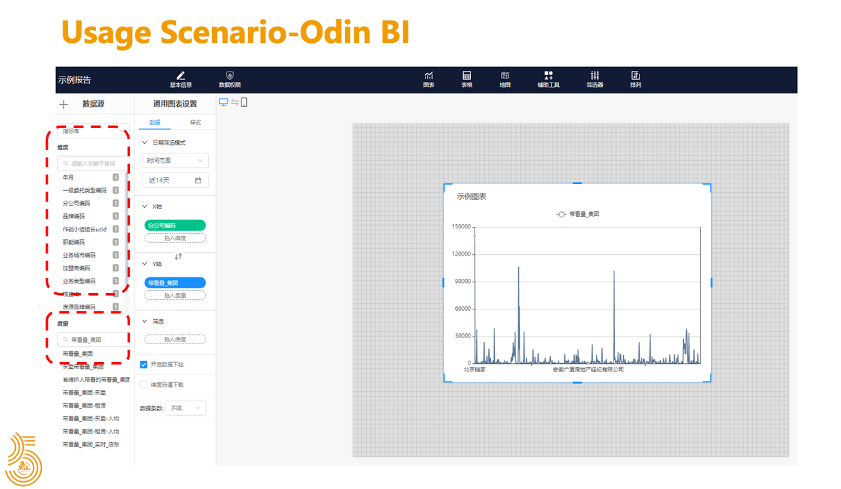Select 带看量_集团-买卖 measure row
The height and width of the screenshot is (489, 841).
(x=84, y=392)
